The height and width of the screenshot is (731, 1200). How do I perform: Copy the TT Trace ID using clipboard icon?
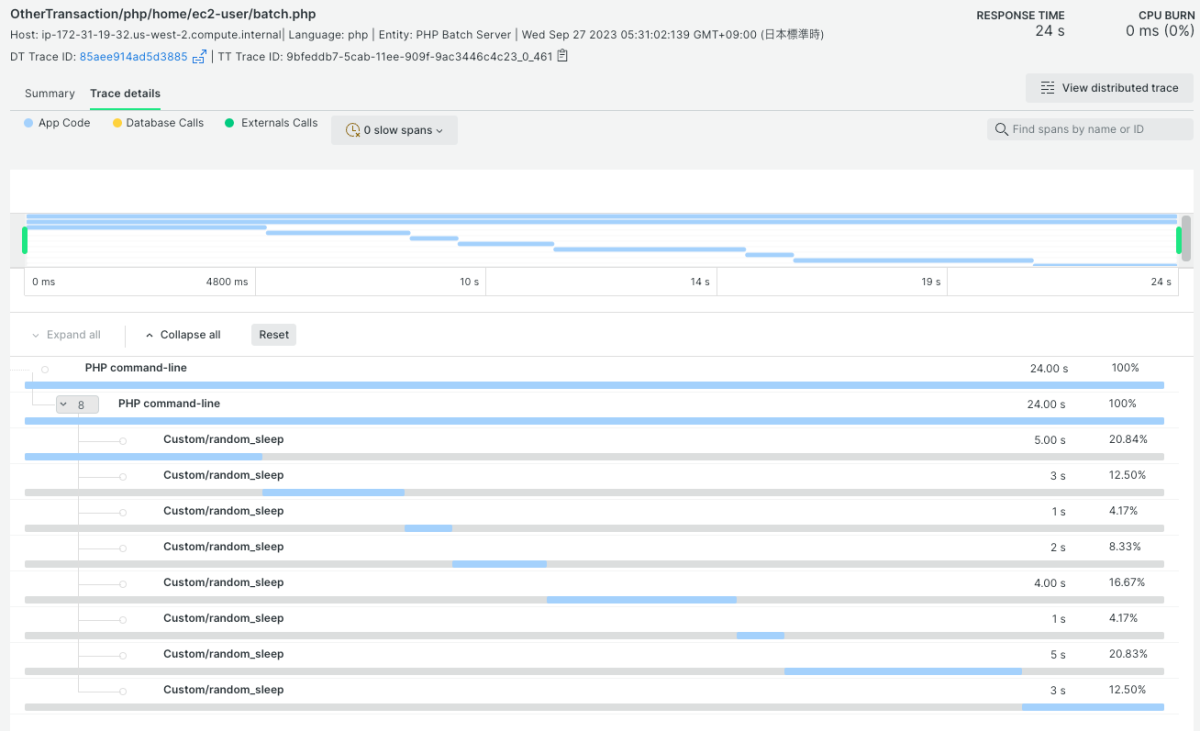coord(563,56)
